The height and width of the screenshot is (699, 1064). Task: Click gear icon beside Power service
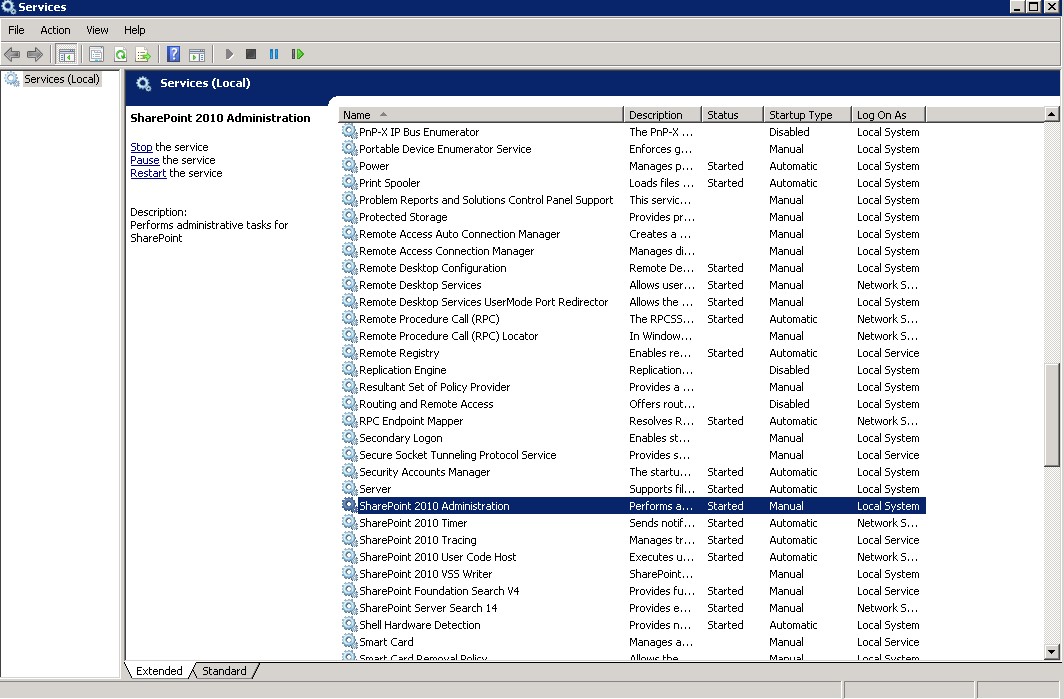pyautogui.click(x=349, y=166)
